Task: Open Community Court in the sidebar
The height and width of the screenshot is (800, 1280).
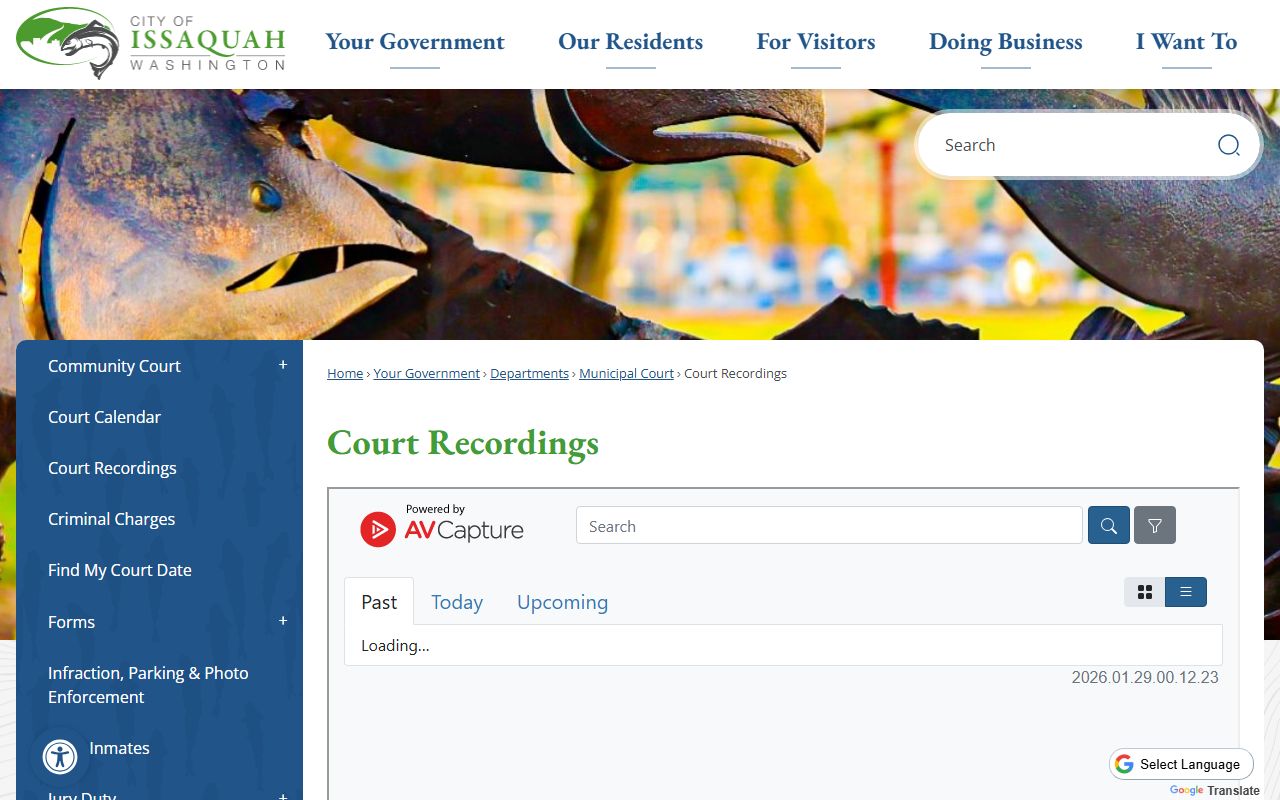Action: click(114, 366)
